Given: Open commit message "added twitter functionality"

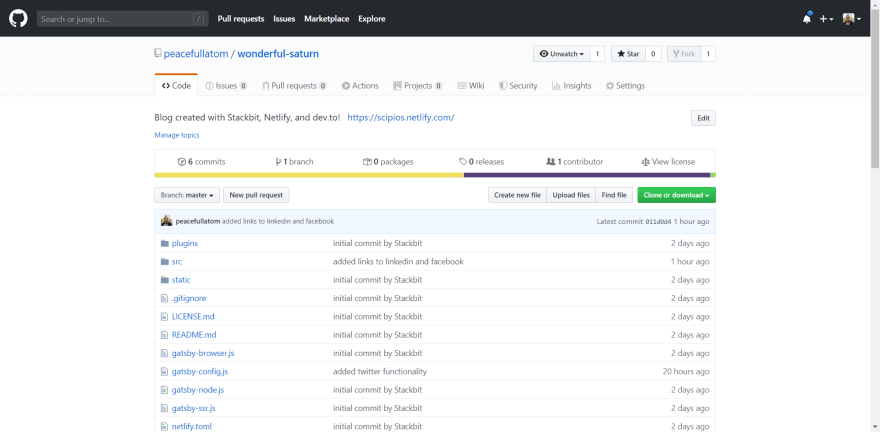Looking at the screenshot, I should pos(380,371).
